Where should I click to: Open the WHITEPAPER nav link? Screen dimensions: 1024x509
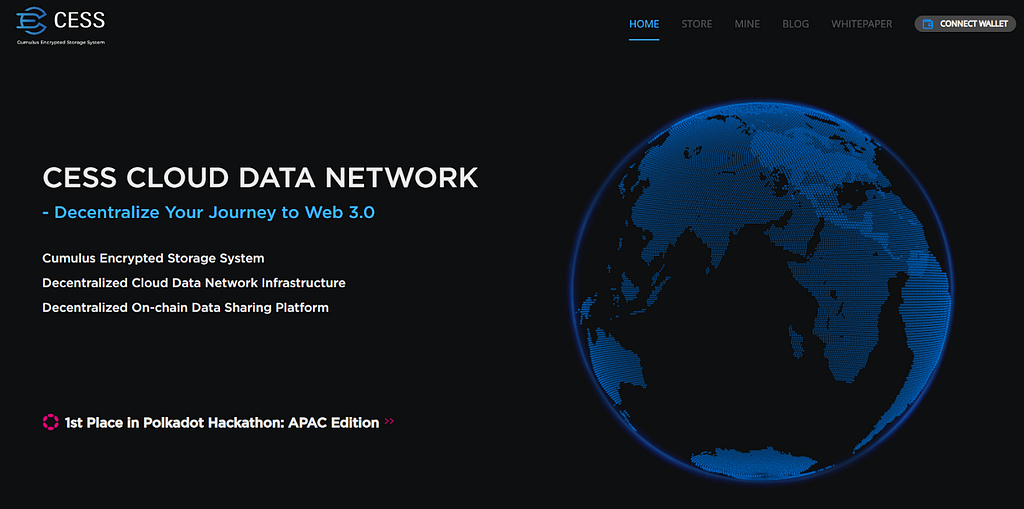861,24
